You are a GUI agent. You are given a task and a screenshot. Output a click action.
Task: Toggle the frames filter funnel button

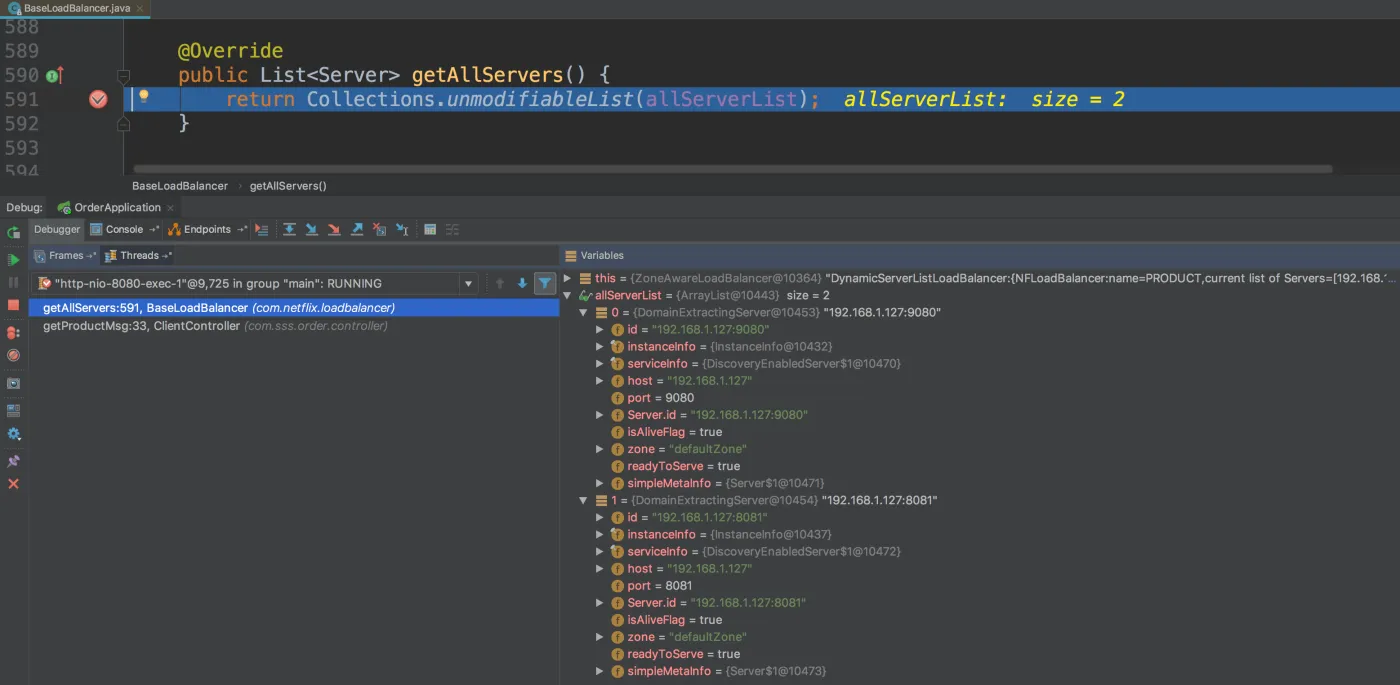click(x=545, y=284)
